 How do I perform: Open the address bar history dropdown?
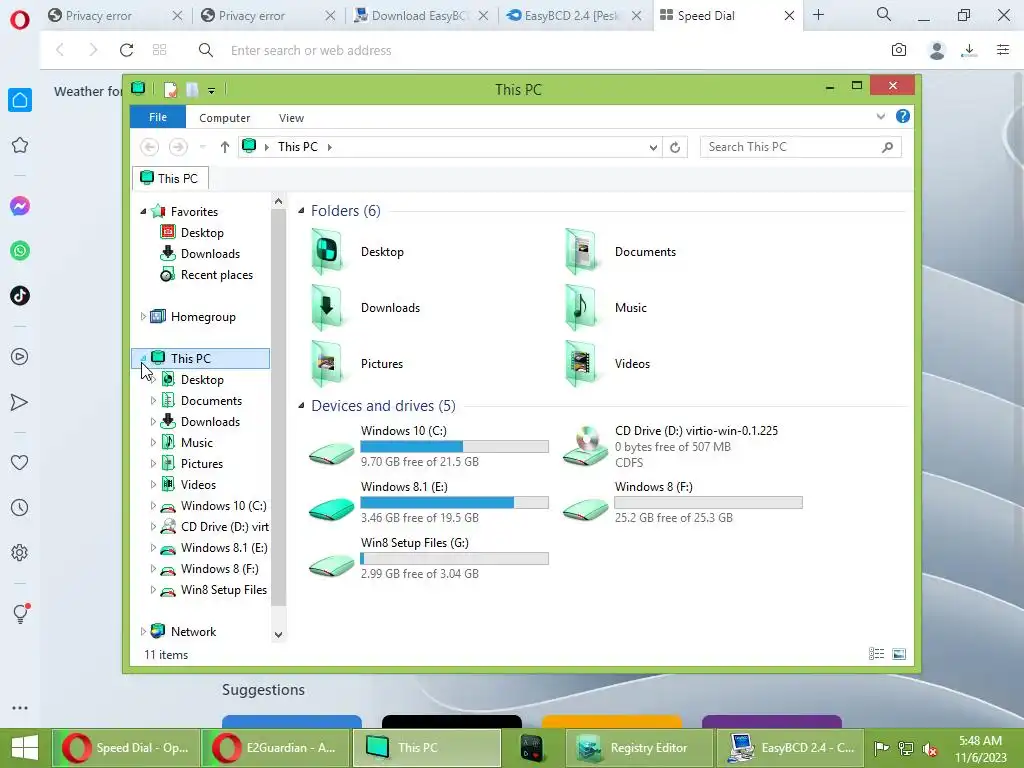tap(652, 148)
